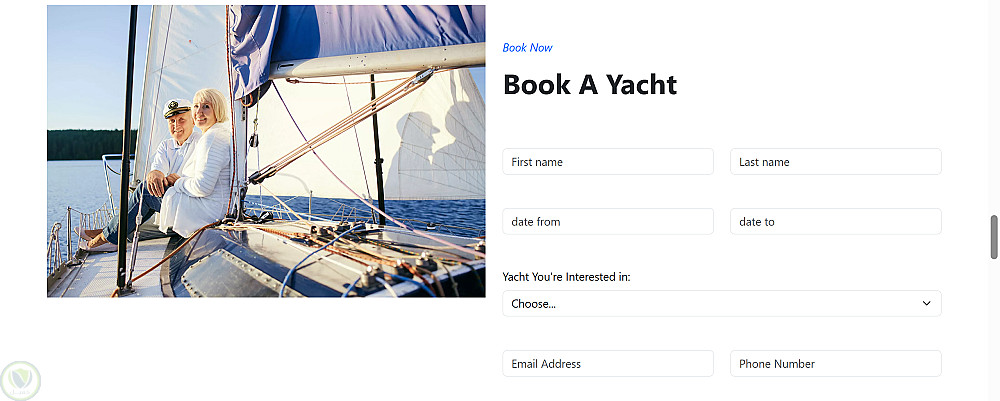Focus the Email Address input box

pos(608,364)
